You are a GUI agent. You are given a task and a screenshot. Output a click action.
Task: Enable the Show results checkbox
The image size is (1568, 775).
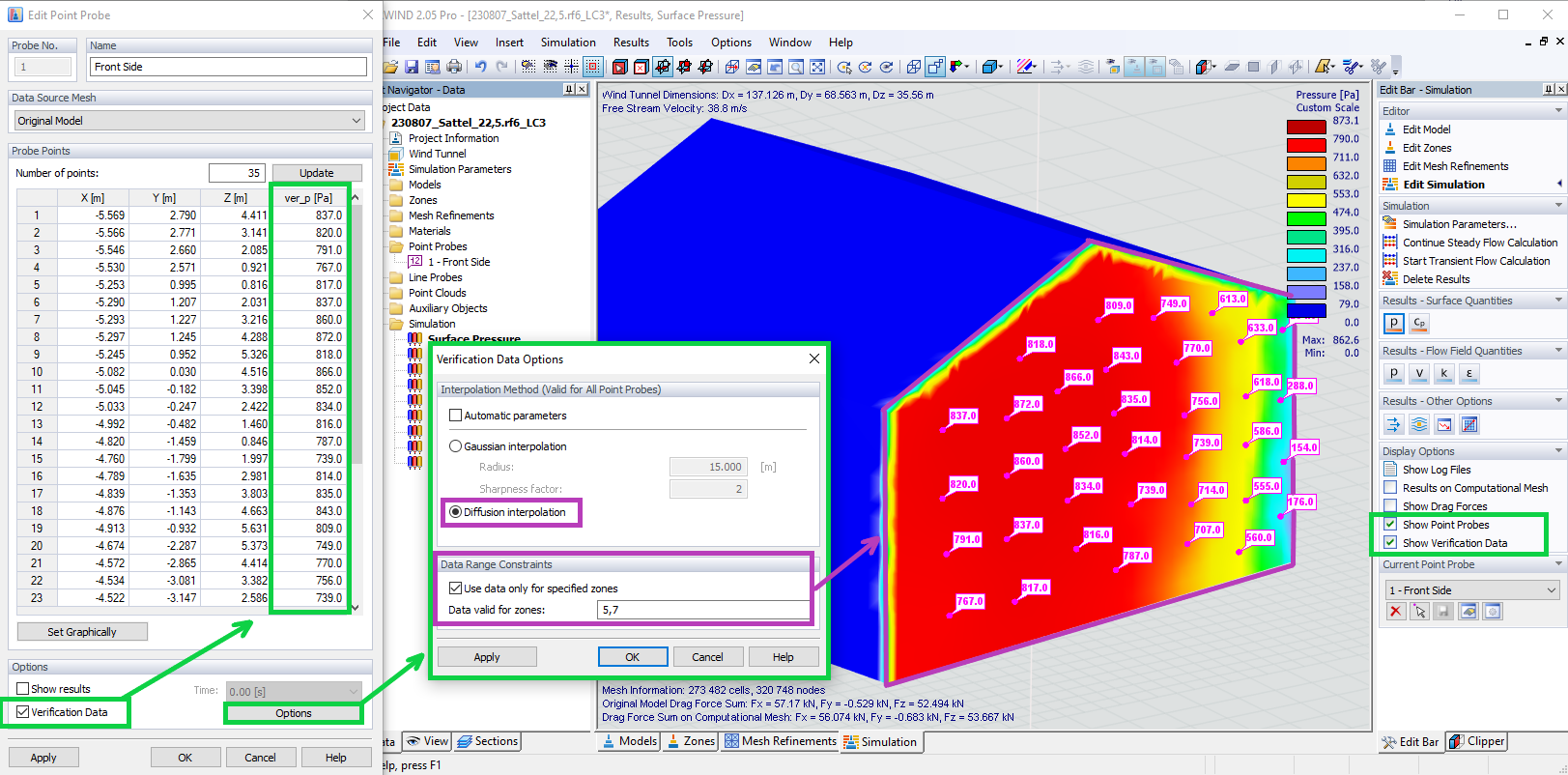coord(23,689)
